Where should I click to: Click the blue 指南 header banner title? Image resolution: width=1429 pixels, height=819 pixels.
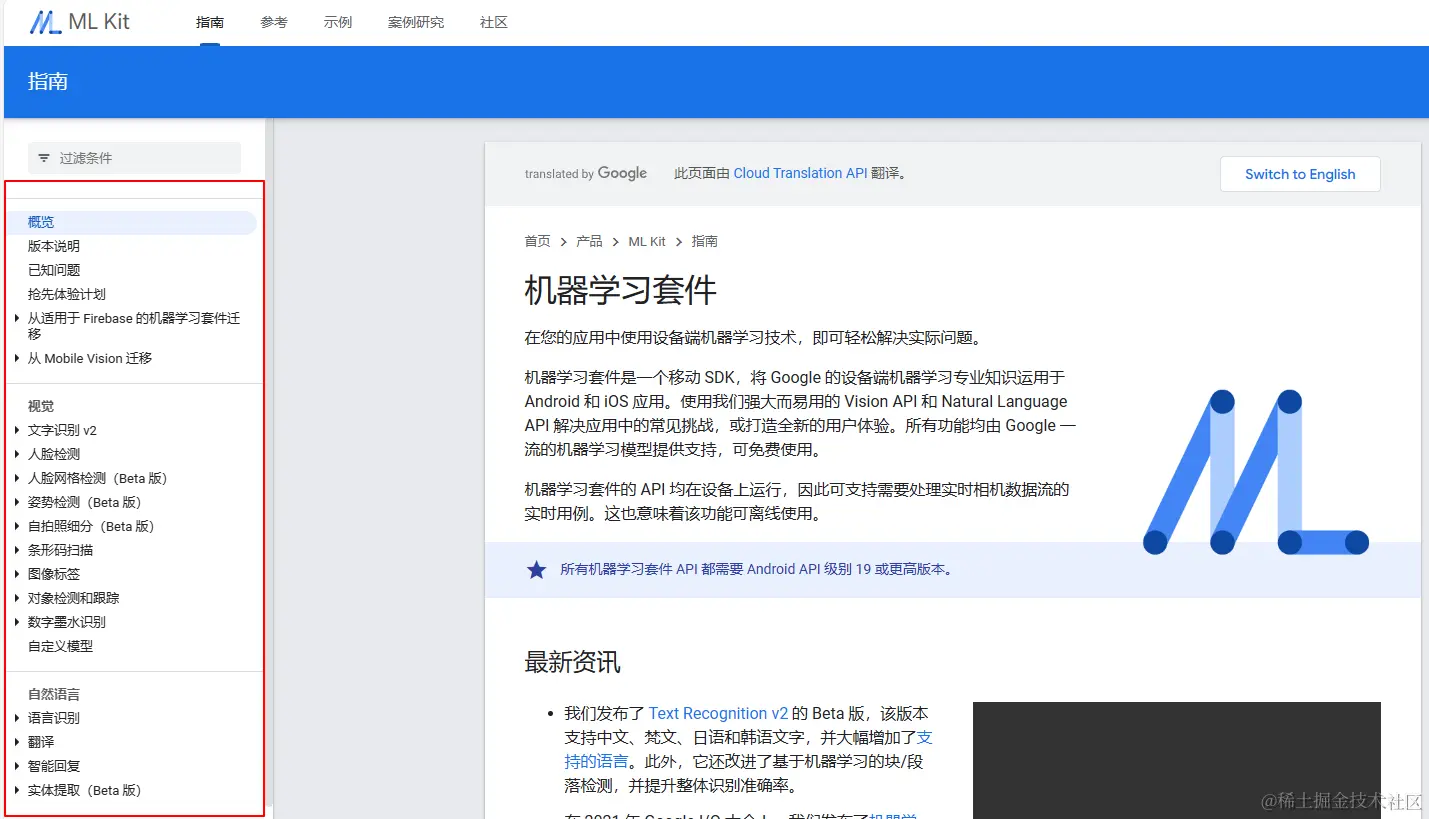[x=48, y=81]
